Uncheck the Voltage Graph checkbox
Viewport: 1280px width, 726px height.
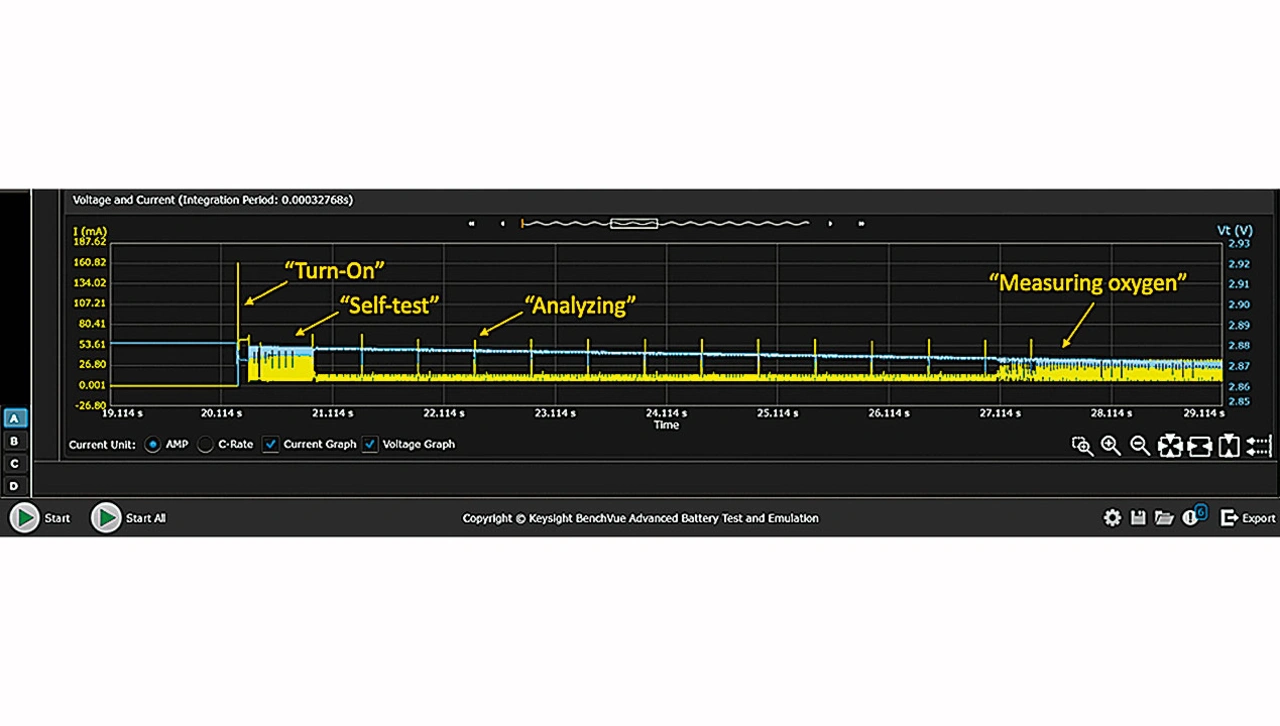click(370, 445)
